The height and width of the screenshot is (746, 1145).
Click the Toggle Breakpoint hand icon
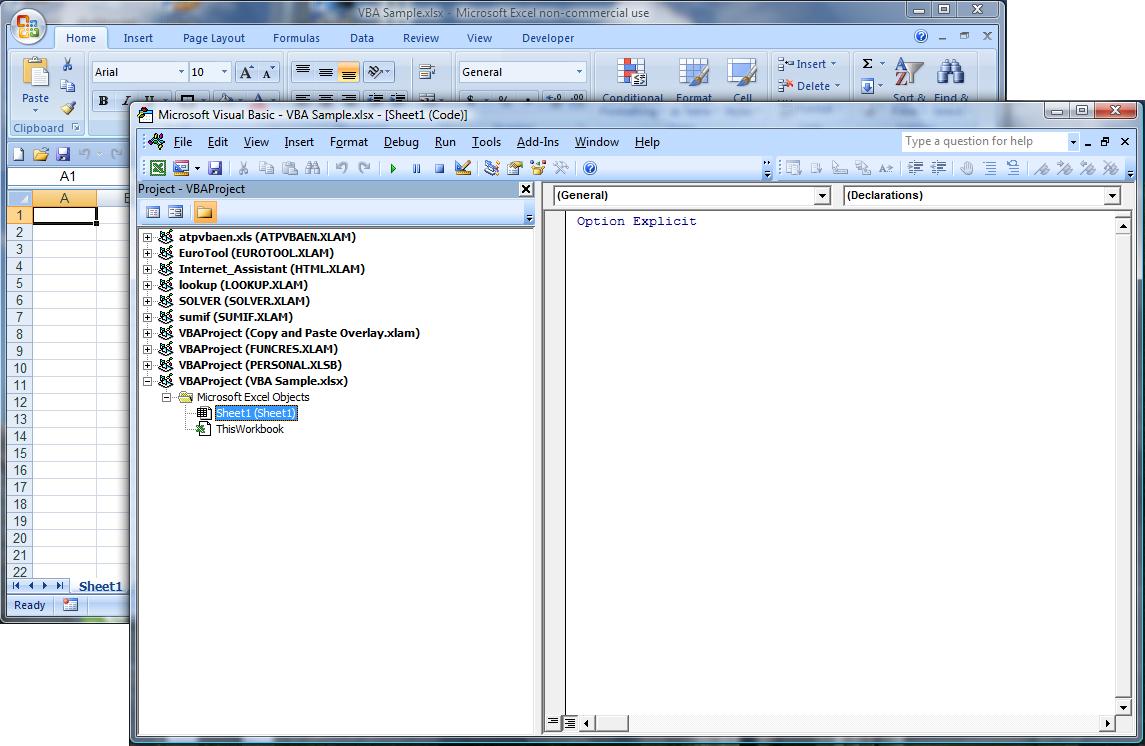click(x=967, y=169)
